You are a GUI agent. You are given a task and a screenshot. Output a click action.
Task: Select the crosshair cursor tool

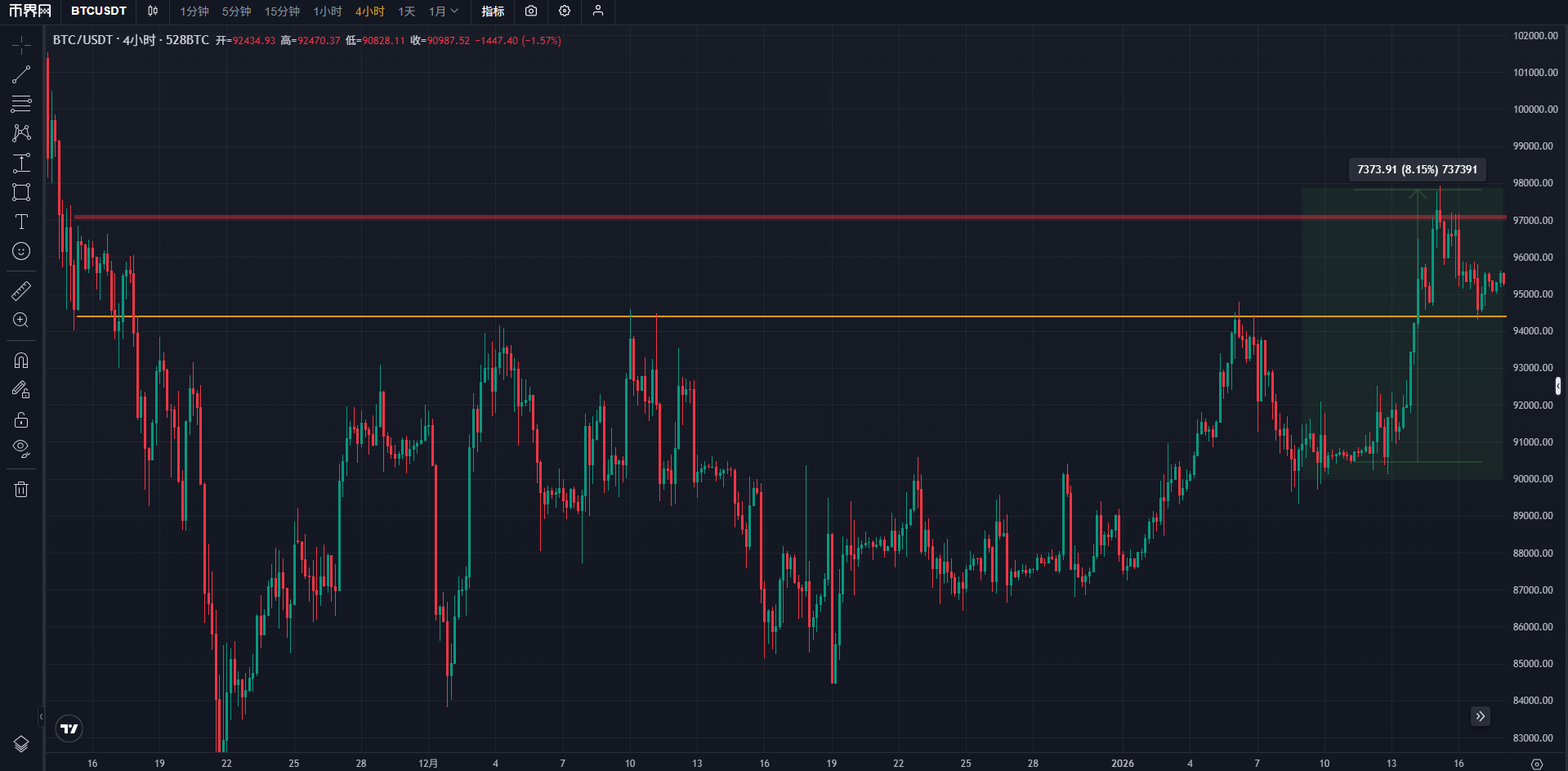tap(21, 45)
